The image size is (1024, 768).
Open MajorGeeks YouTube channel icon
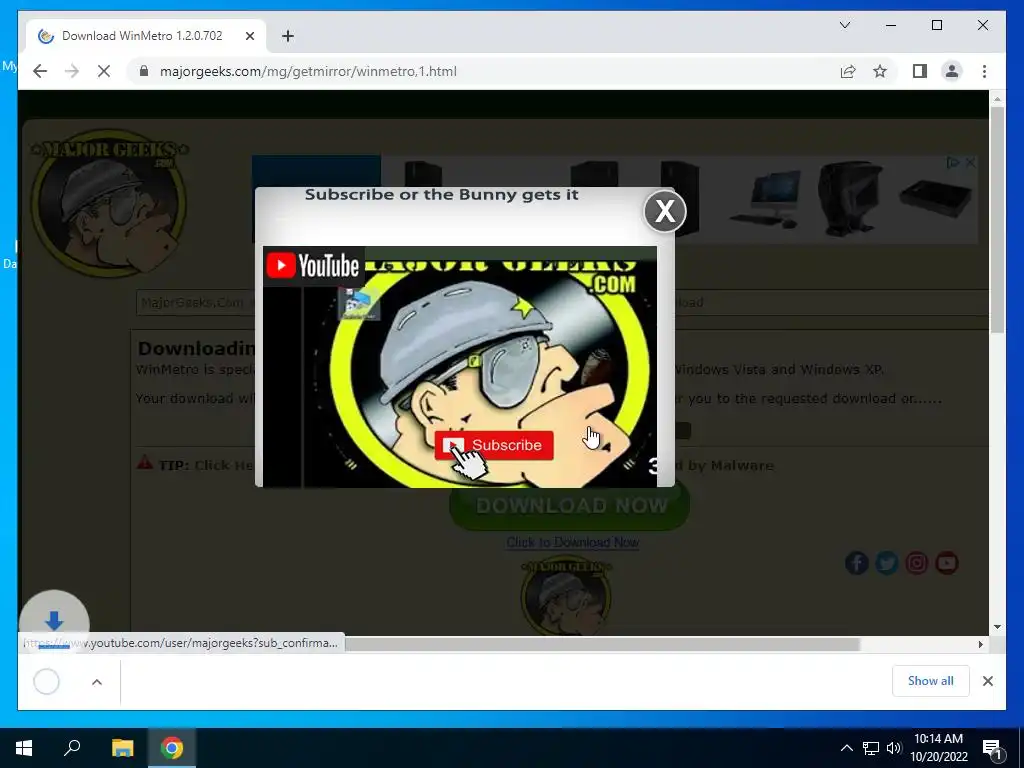click(x=947, y=563)
